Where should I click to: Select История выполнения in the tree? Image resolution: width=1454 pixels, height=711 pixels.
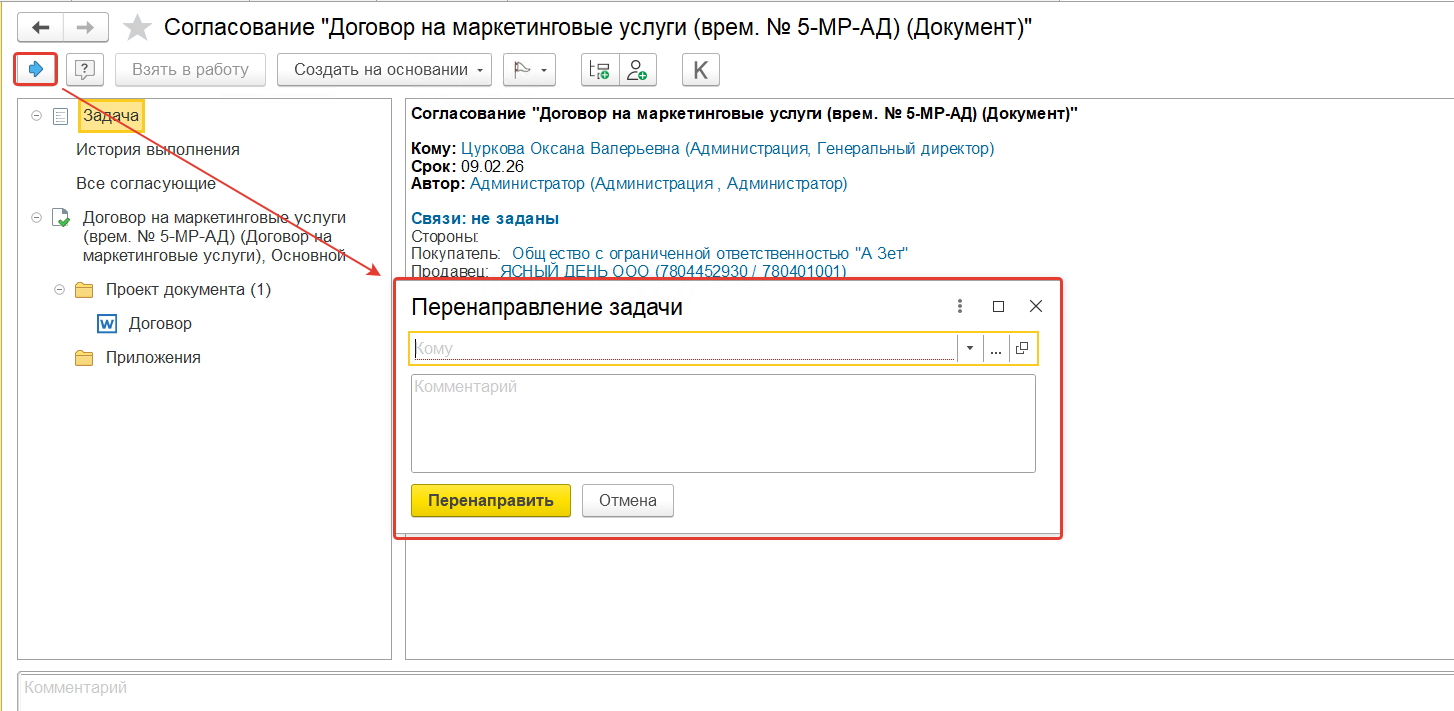(x=158, y=150)
